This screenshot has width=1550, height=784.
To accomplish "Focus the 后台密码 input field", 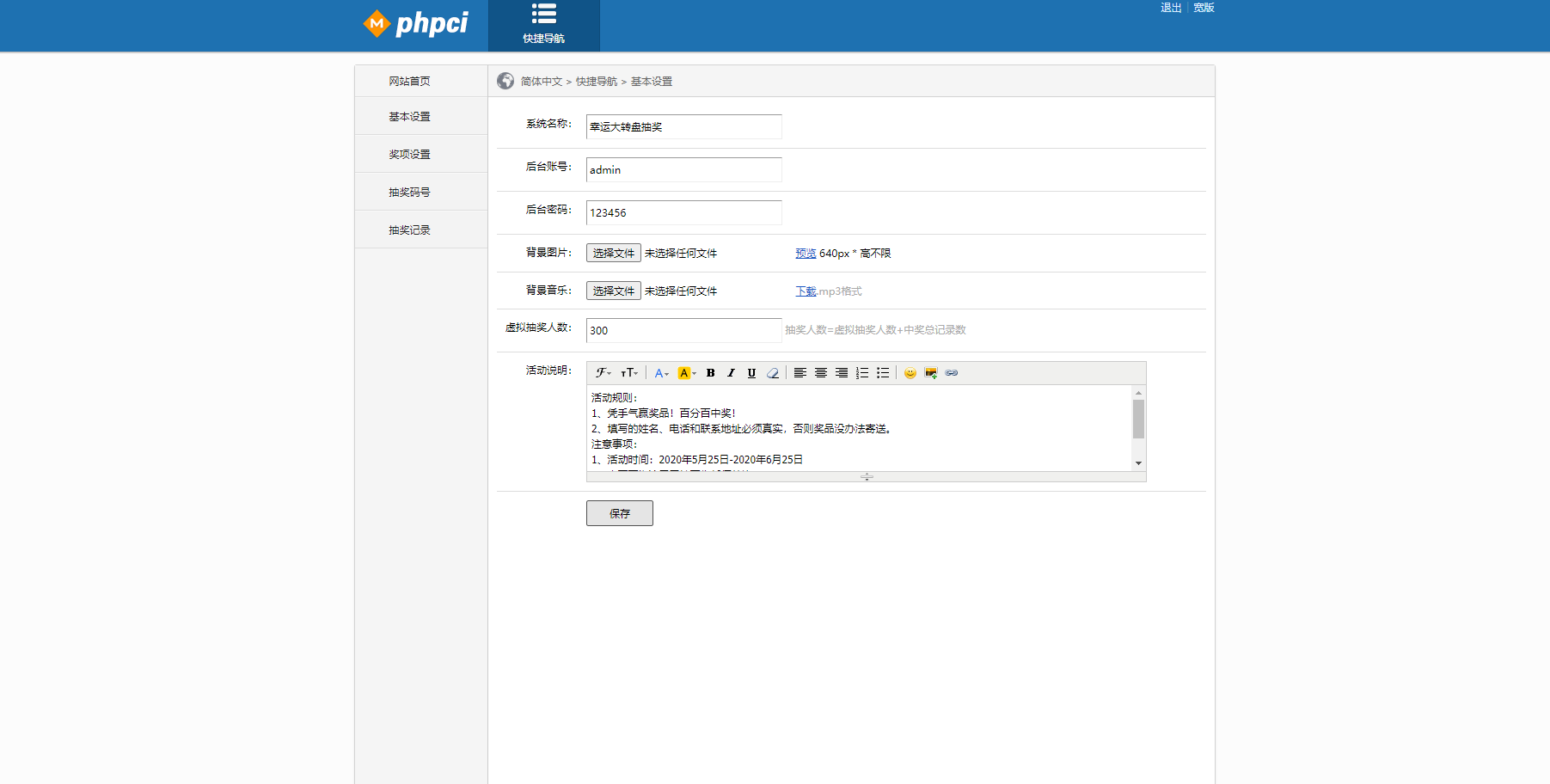I will tap(684, 212).
